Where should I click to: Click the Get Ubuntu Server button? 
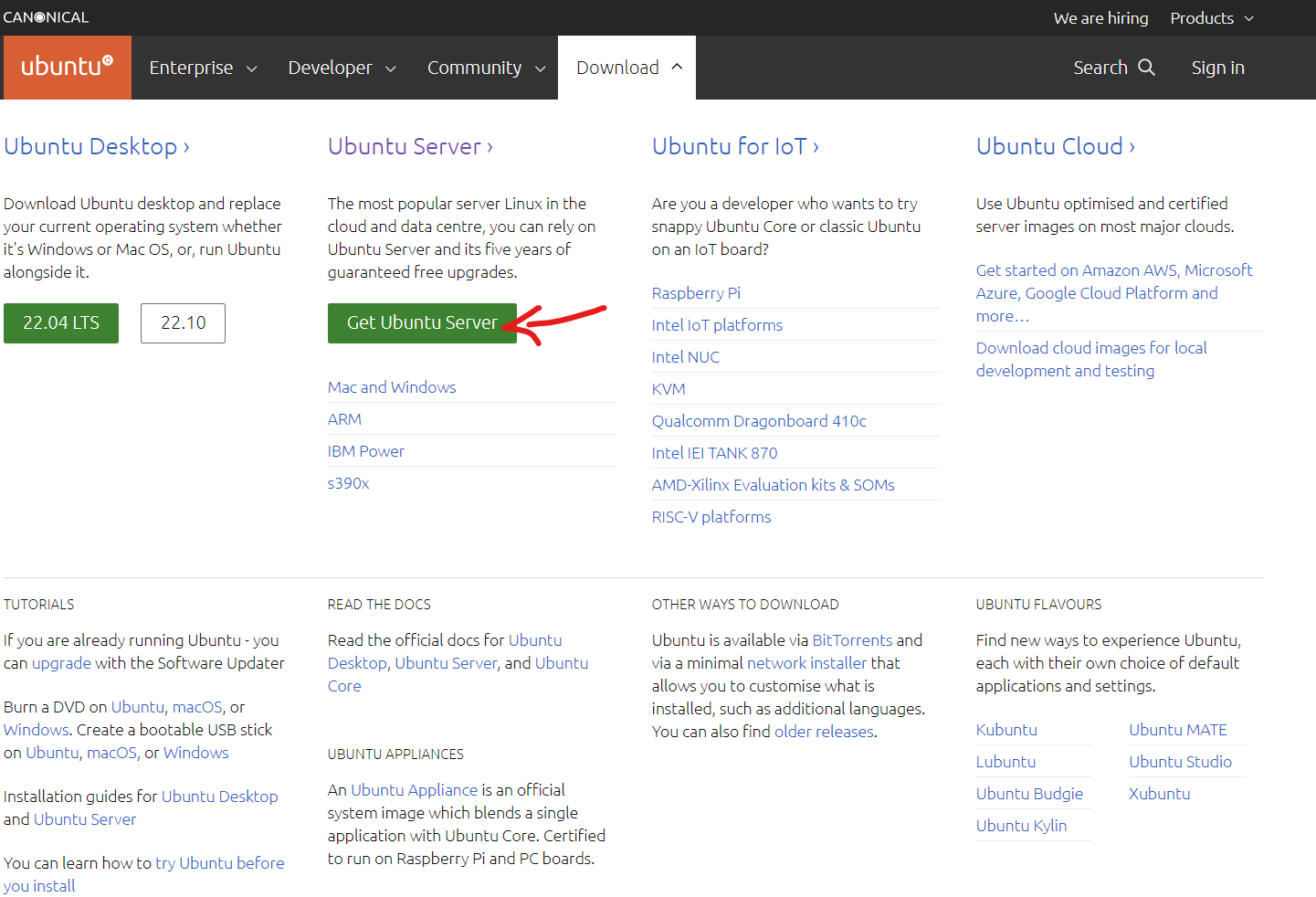[x=422, y=323]
